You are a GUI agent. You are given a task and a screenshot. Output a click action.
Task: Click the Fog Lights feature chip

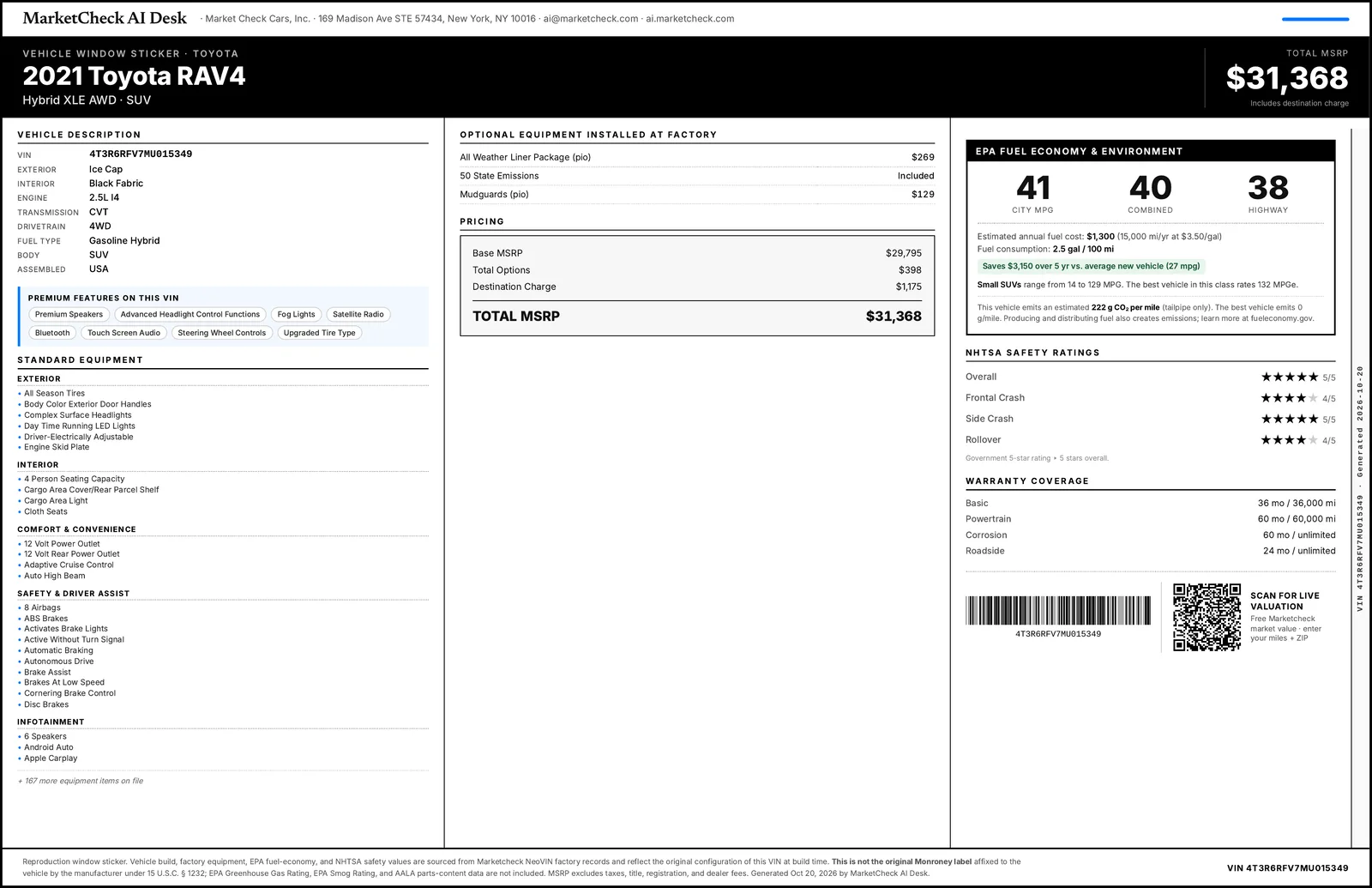coord(297,315)
